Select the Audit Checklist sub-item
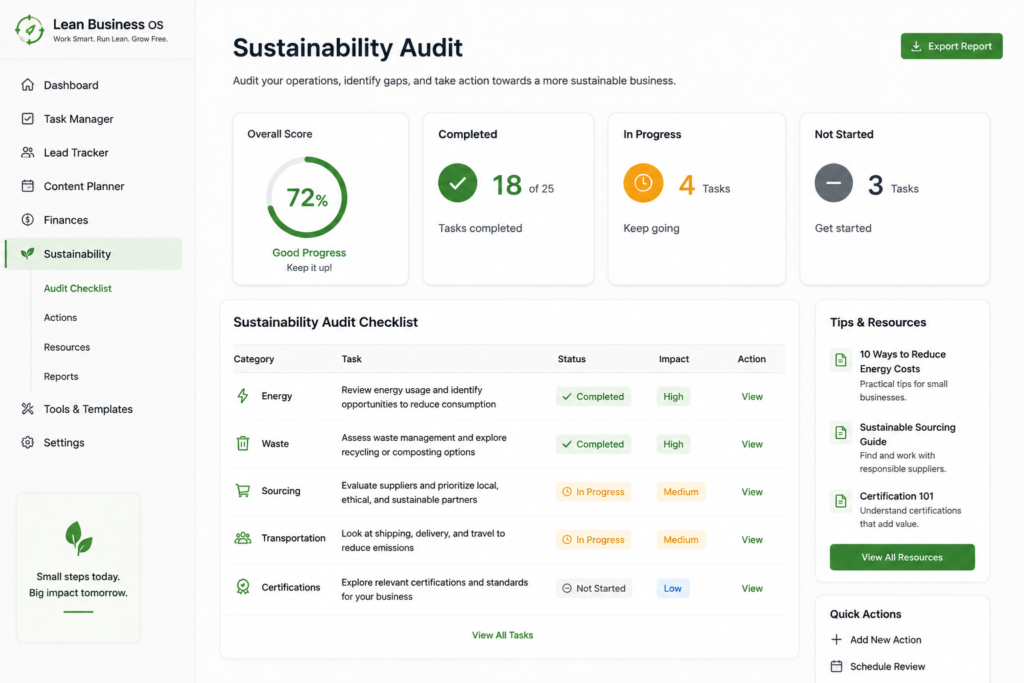Image resolution: width=1024 pixels, height=683 pixels. tap(78, 288)
